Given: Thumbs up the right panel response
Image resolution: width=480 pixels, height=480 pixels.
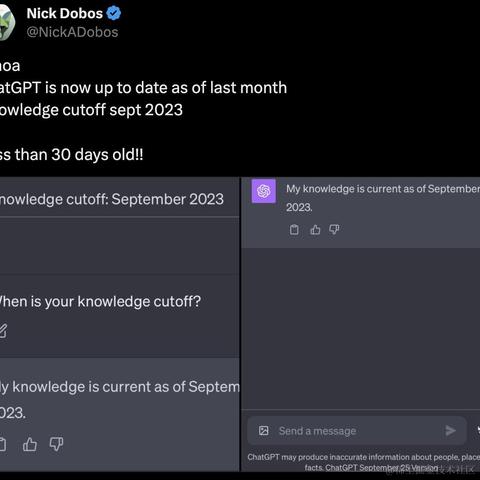Looking at the screenshot, I should (x=315, y=230).
